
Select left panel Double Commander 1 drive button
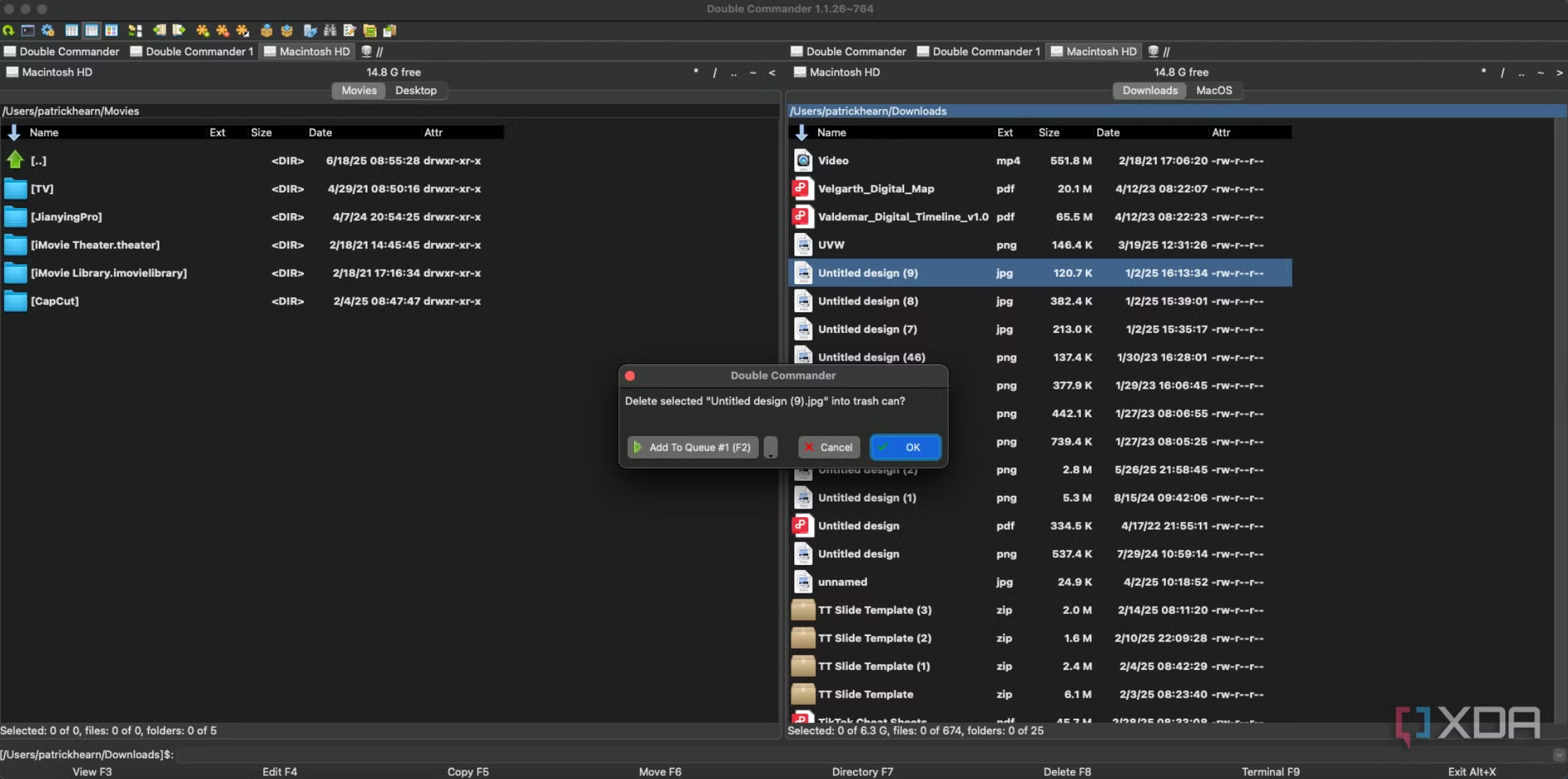coord(191,52)
